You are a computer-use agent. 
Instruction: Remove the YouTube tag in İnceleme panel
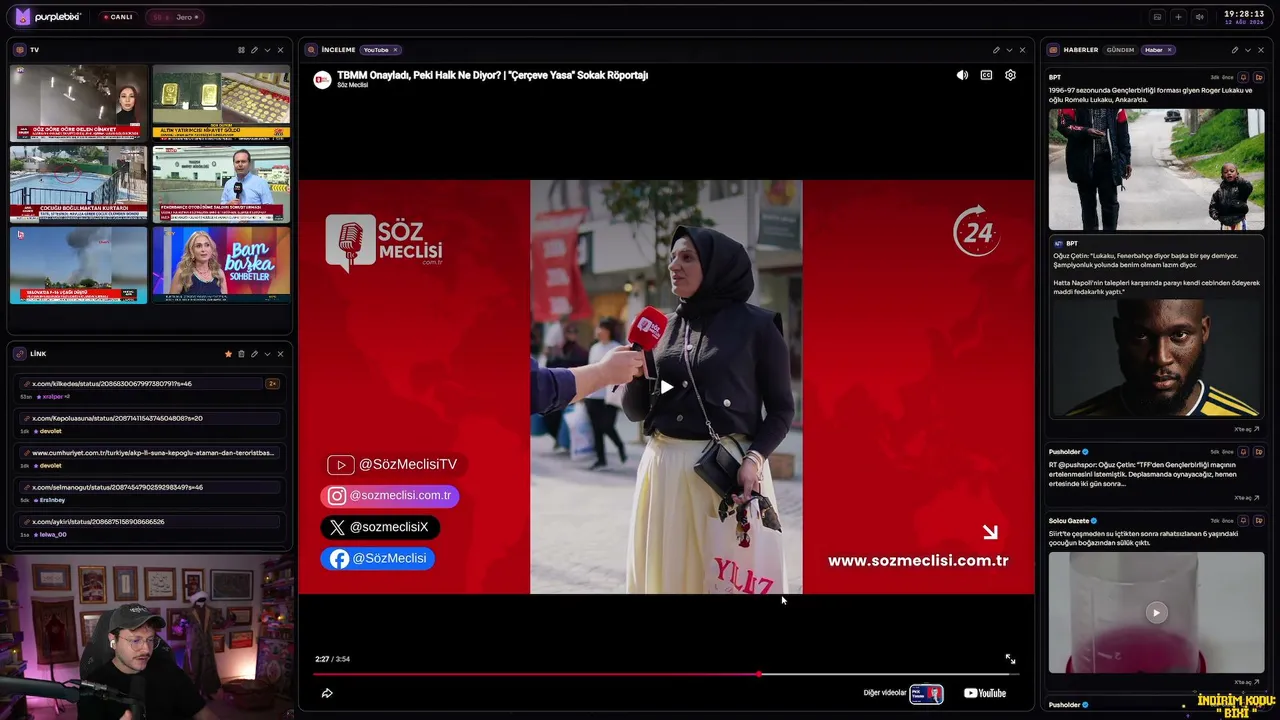pyautogui.click(x=395, y=50)
